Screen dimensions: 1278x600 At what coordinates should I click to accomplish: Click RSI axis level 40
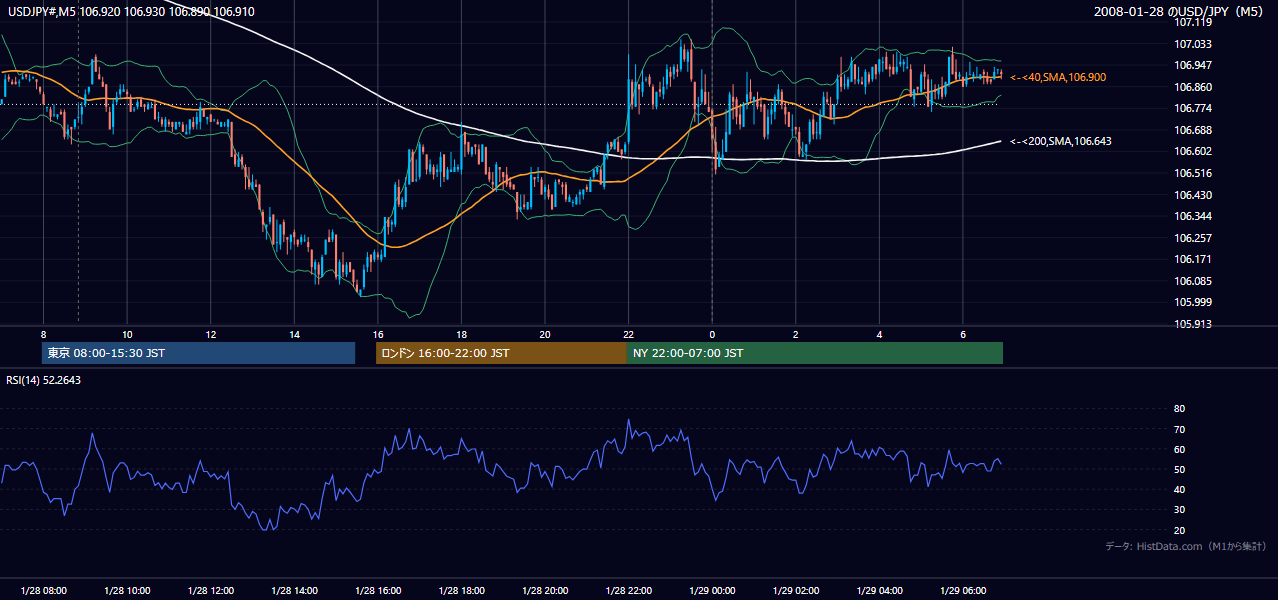tap(1180, 489)
